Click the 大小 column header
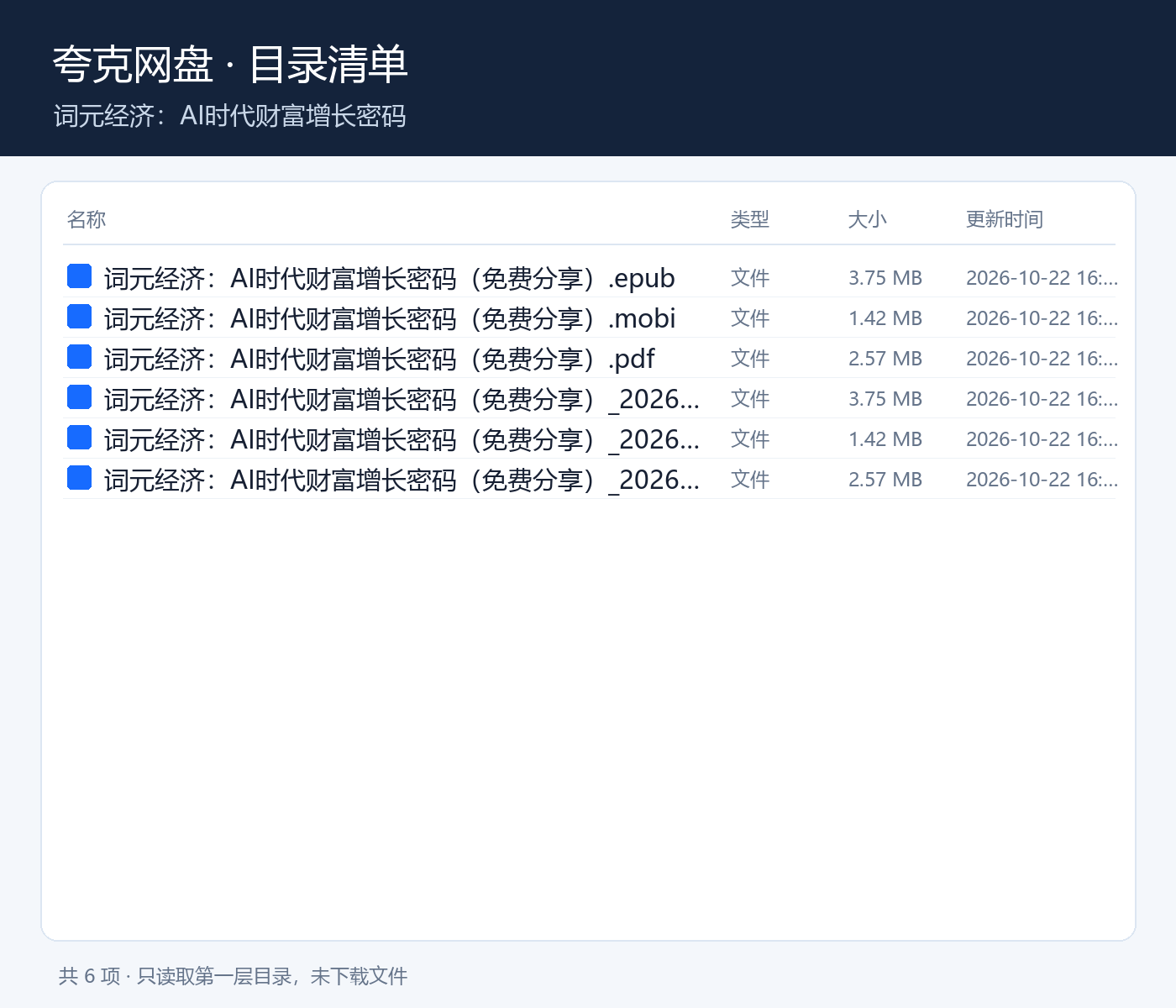The height and width of the screenshot is (1008, 1176). point(868,219)
